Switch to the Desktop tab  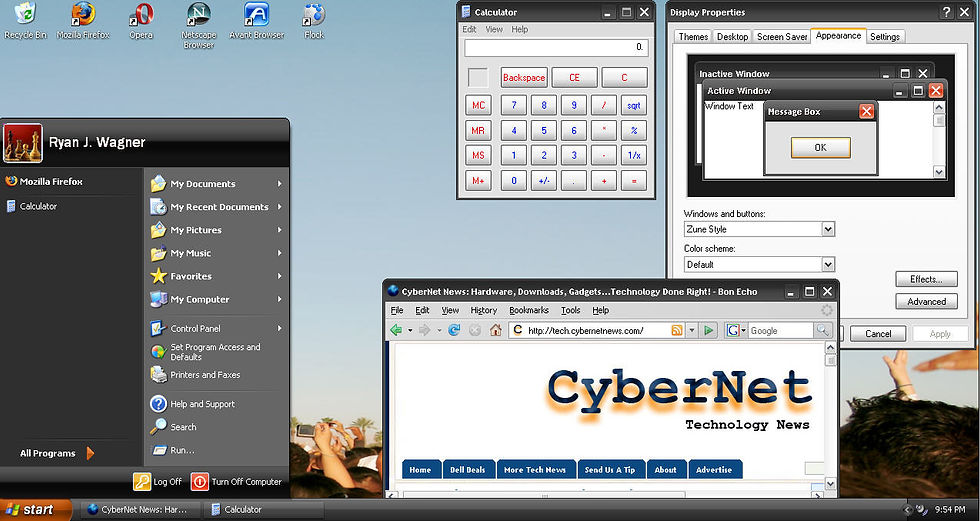(x=732, y=37)
